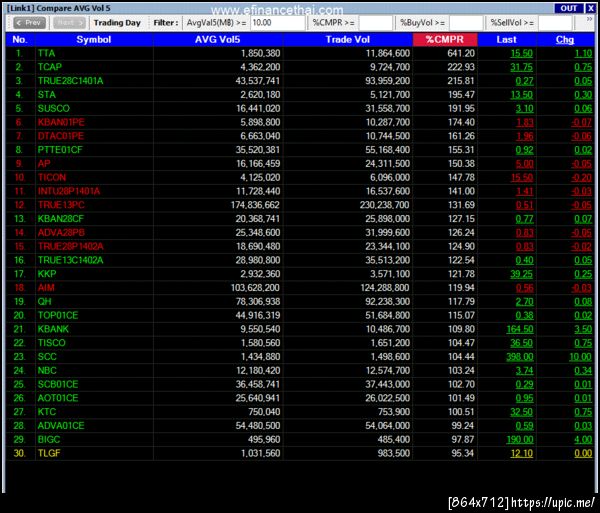The height and width of the screenshot is (513, 600).
Task: Select the AP symbol
Action: point(44,163)
